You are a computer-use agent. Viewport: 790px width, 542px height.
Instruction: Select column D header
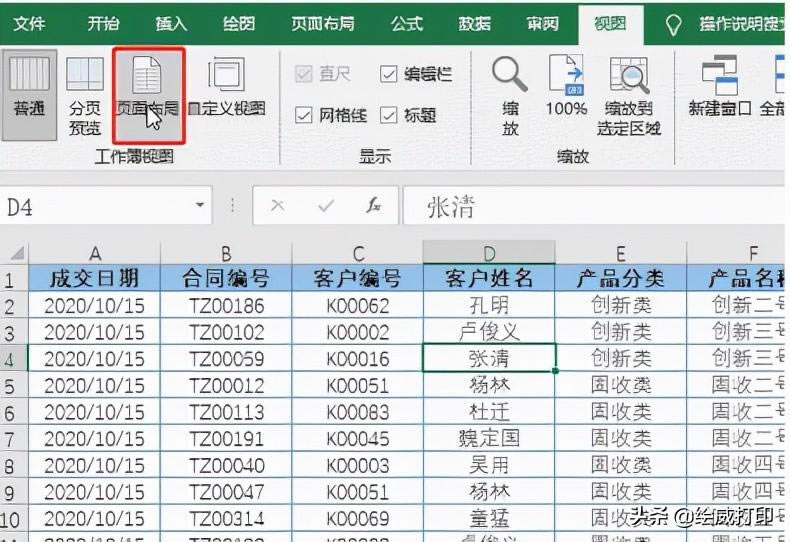click(488, 253)
